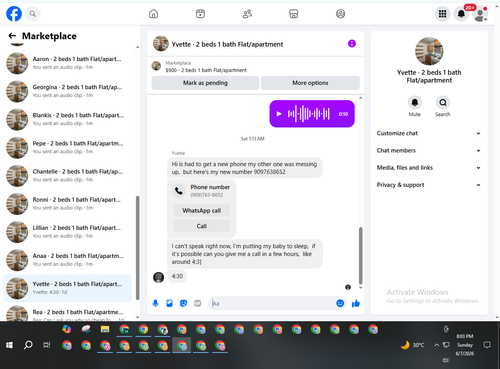Open weather 30°C taskbar widget
The image size is (500, 369).
[x=413, y=345]
